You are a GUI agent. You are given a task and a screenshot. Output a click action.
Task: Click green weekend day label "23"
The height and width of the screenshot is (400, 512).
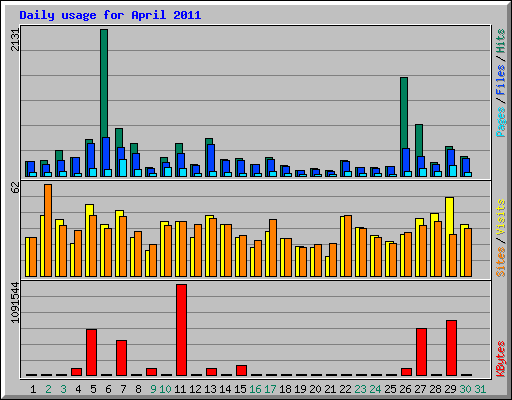(360, 389)
